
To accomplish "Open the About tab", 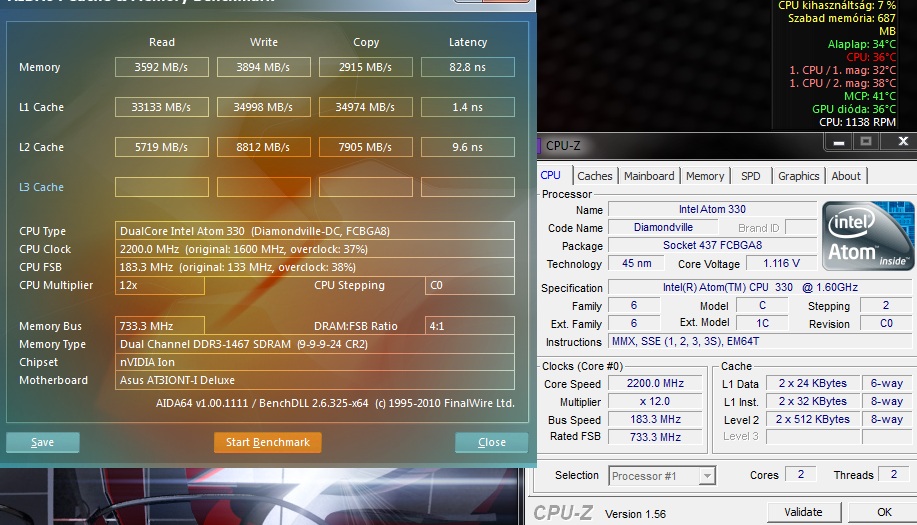I will 846,176.
